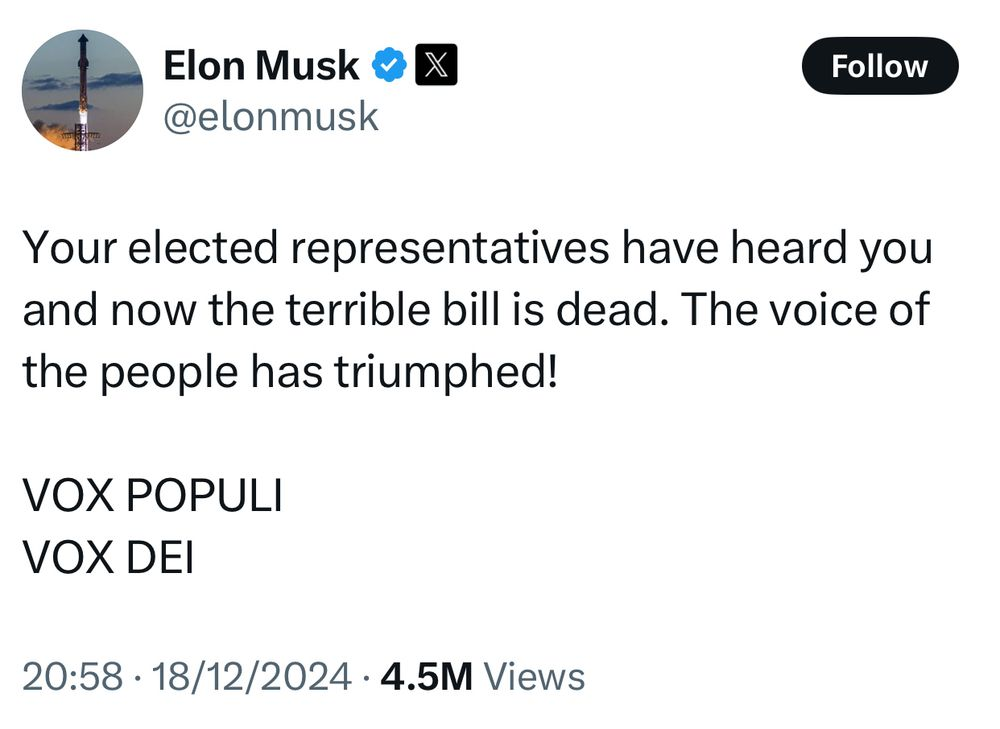Click the @elonmusk handle
Screen dimensions: 1000x729
pos(270,117)
